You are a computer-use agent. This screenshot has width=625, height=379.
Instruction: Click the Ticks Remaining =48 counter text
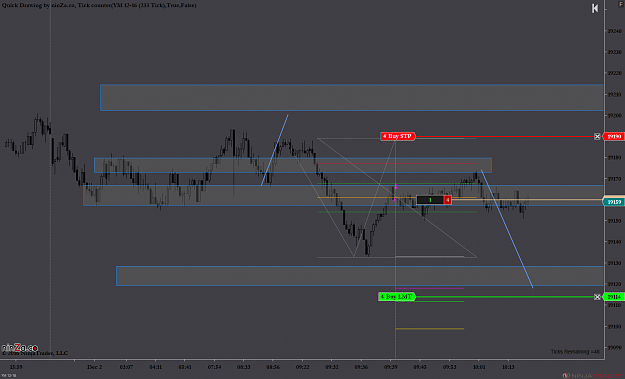[x=575, y=352]
